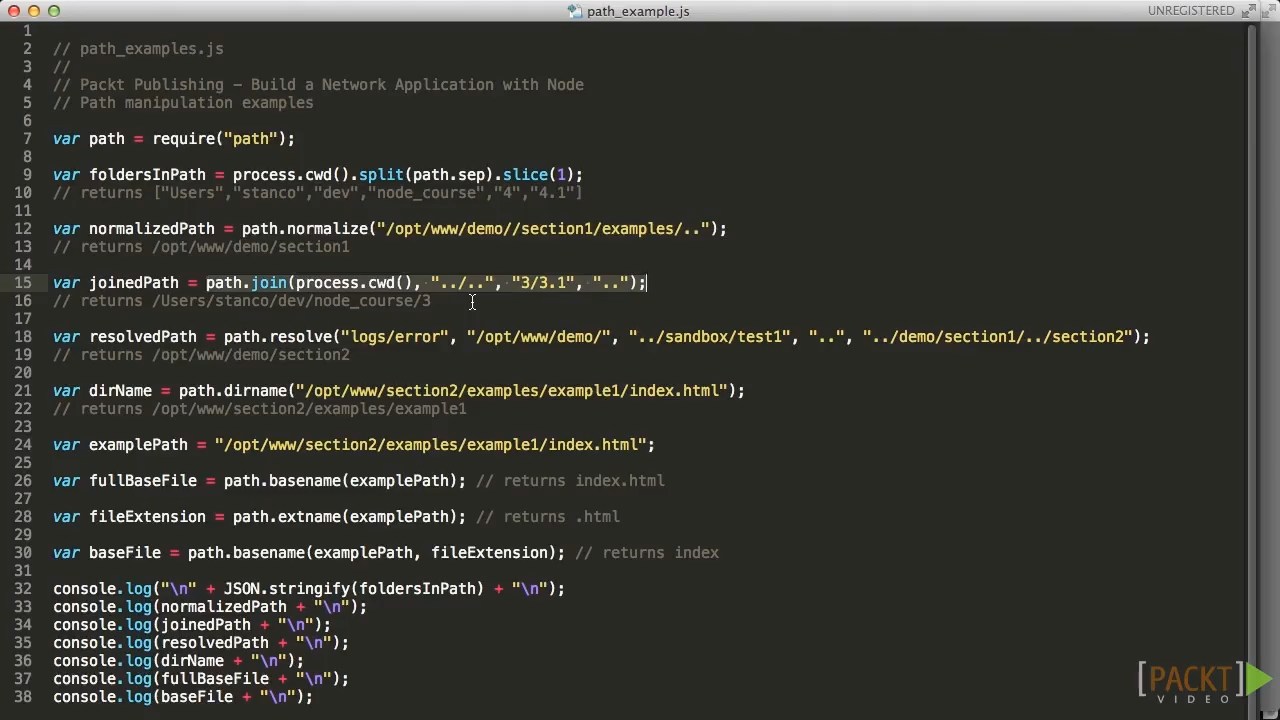Click the yellow minimize window button
Image resolution: width=1280 pixels, height=720 pixels.
(x=34, y=11)
